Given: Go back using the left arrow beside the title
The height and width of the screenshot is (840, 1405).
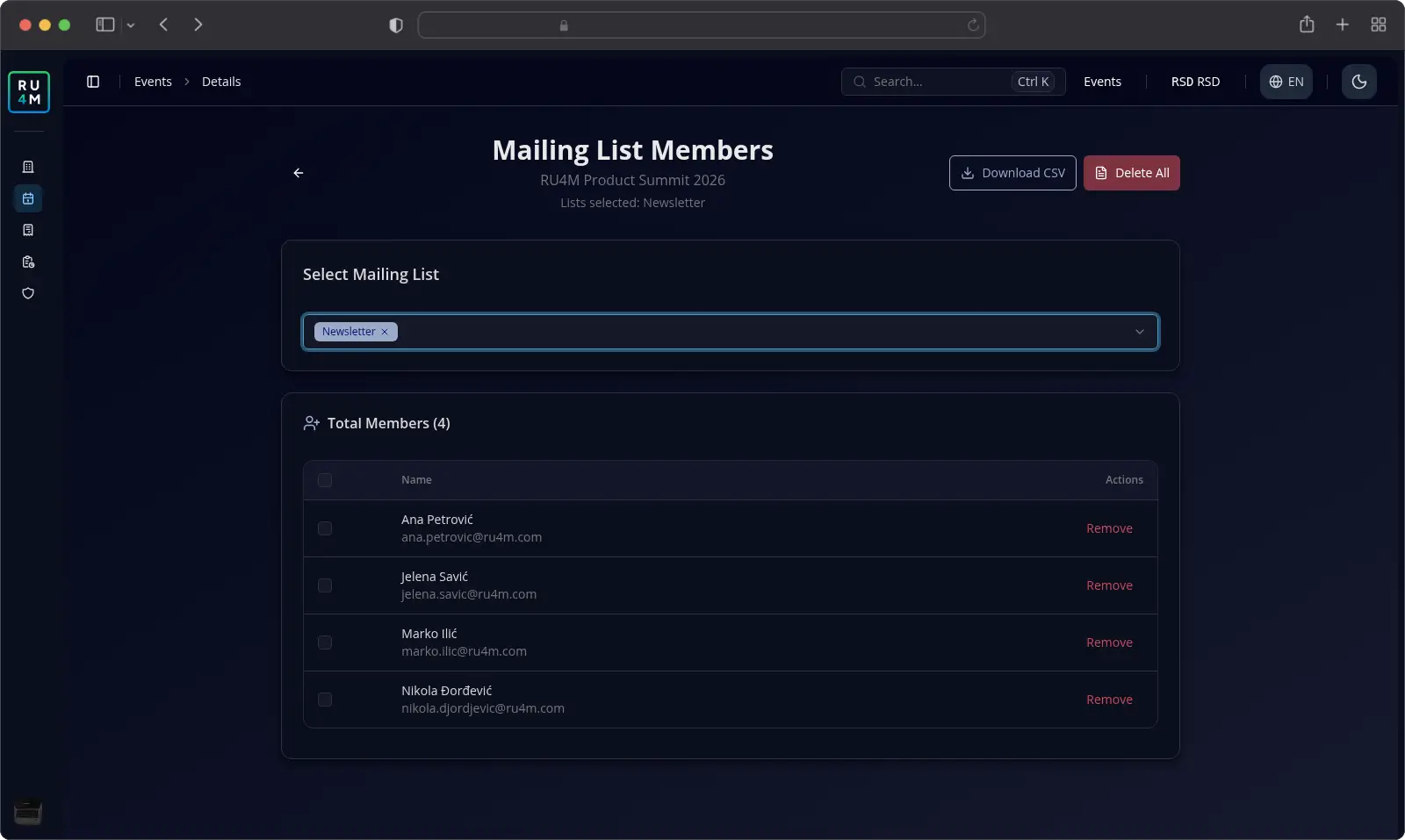Looking at the screenshot, I should click(299, 173).
